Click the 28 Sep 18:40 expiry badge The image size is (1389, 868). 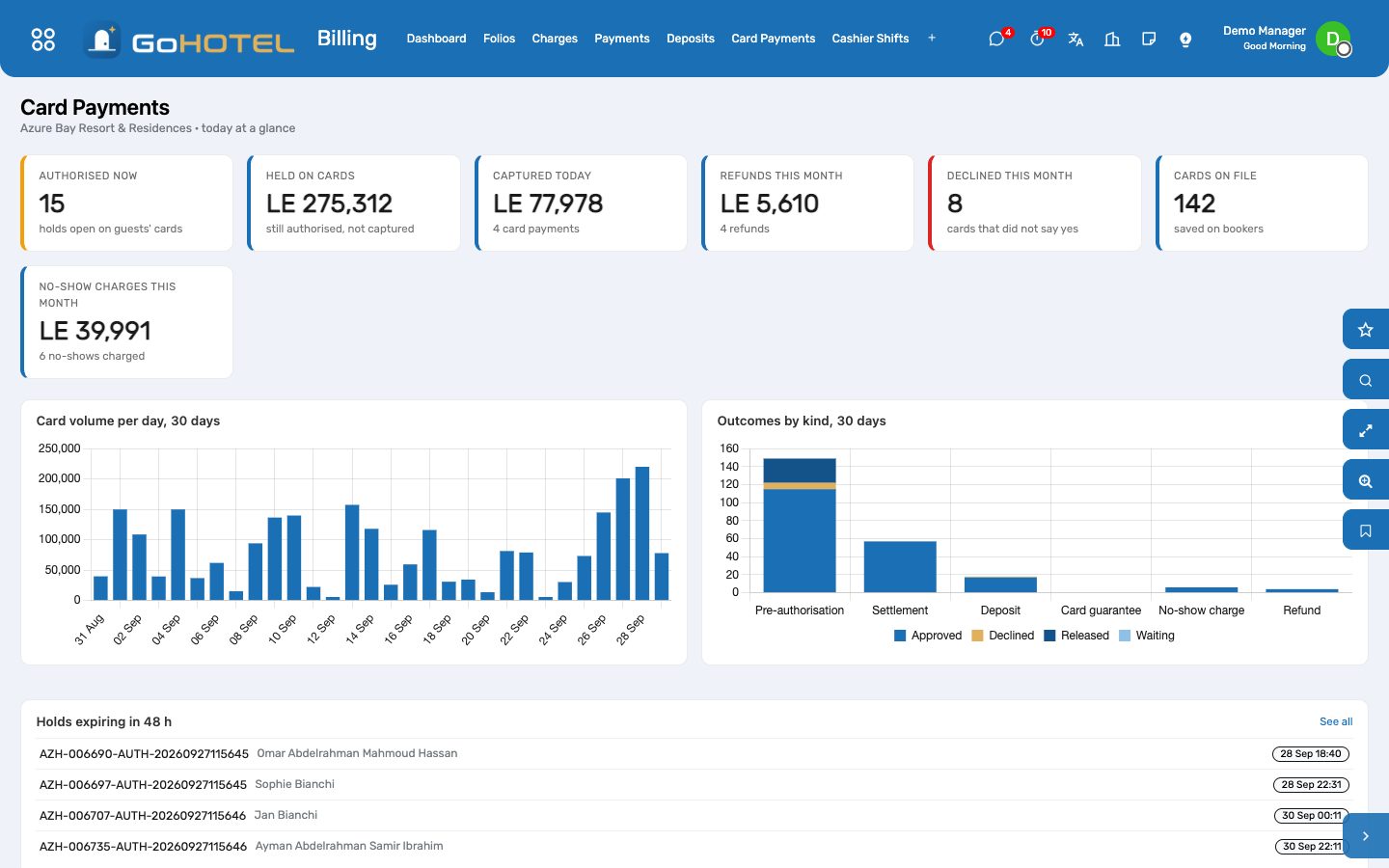click(1311, 753)
